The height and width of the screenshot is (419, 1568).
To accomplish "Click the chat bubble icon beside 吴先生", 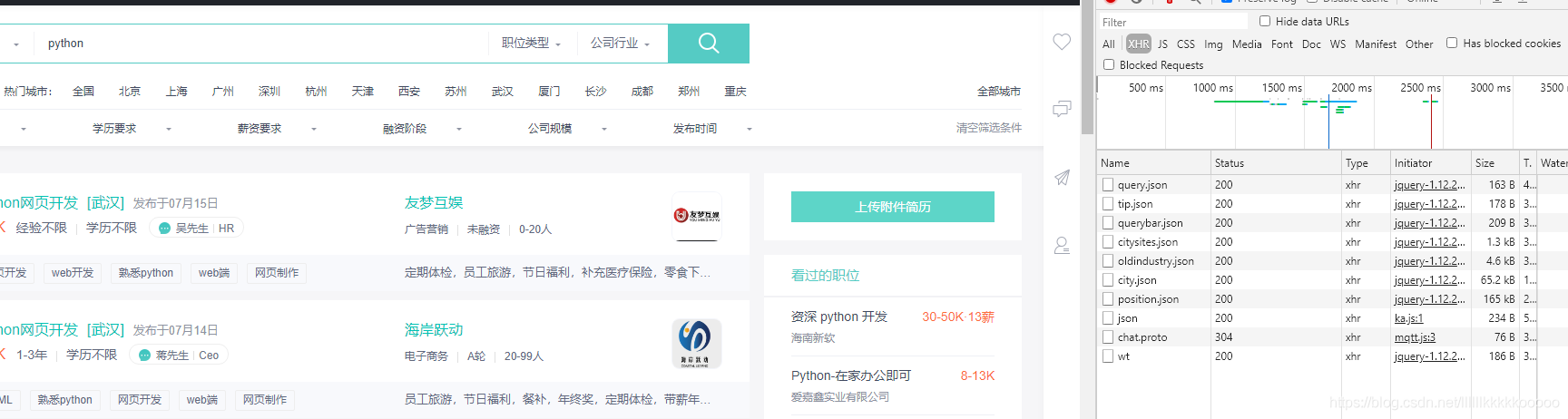I will pos(164,229).
